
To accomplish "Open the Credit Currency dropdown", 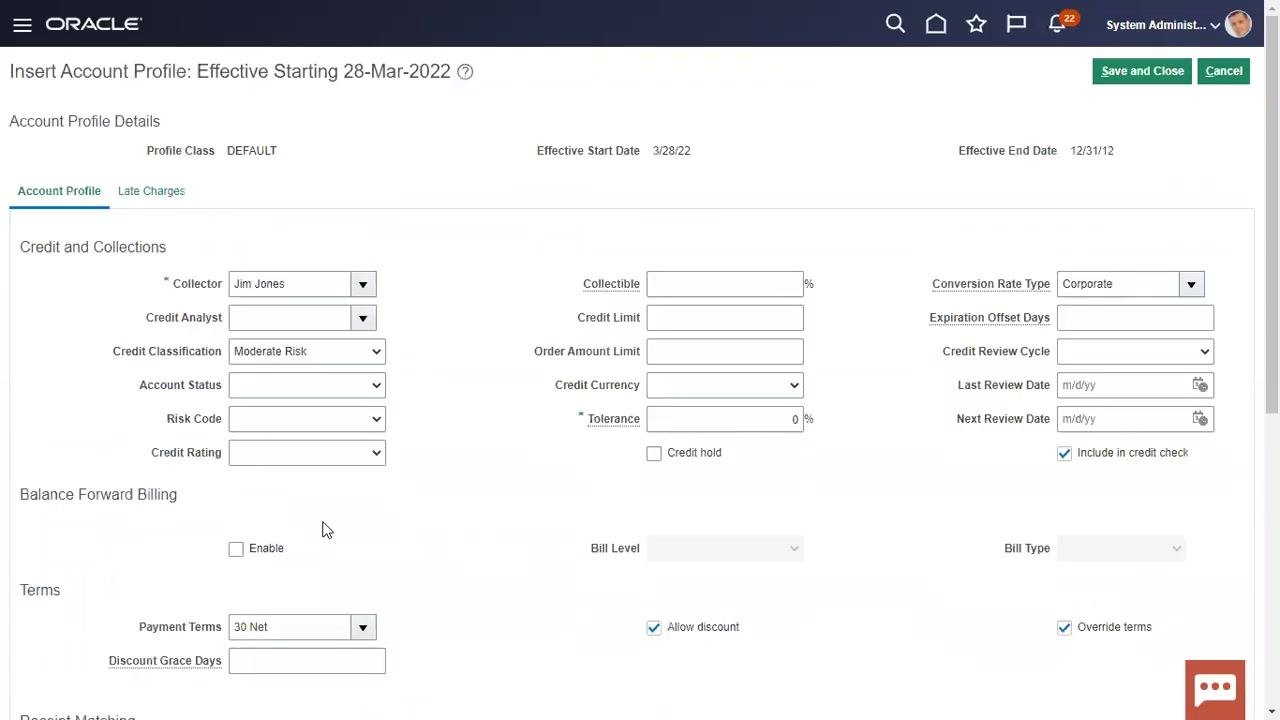I will [725, 385].
